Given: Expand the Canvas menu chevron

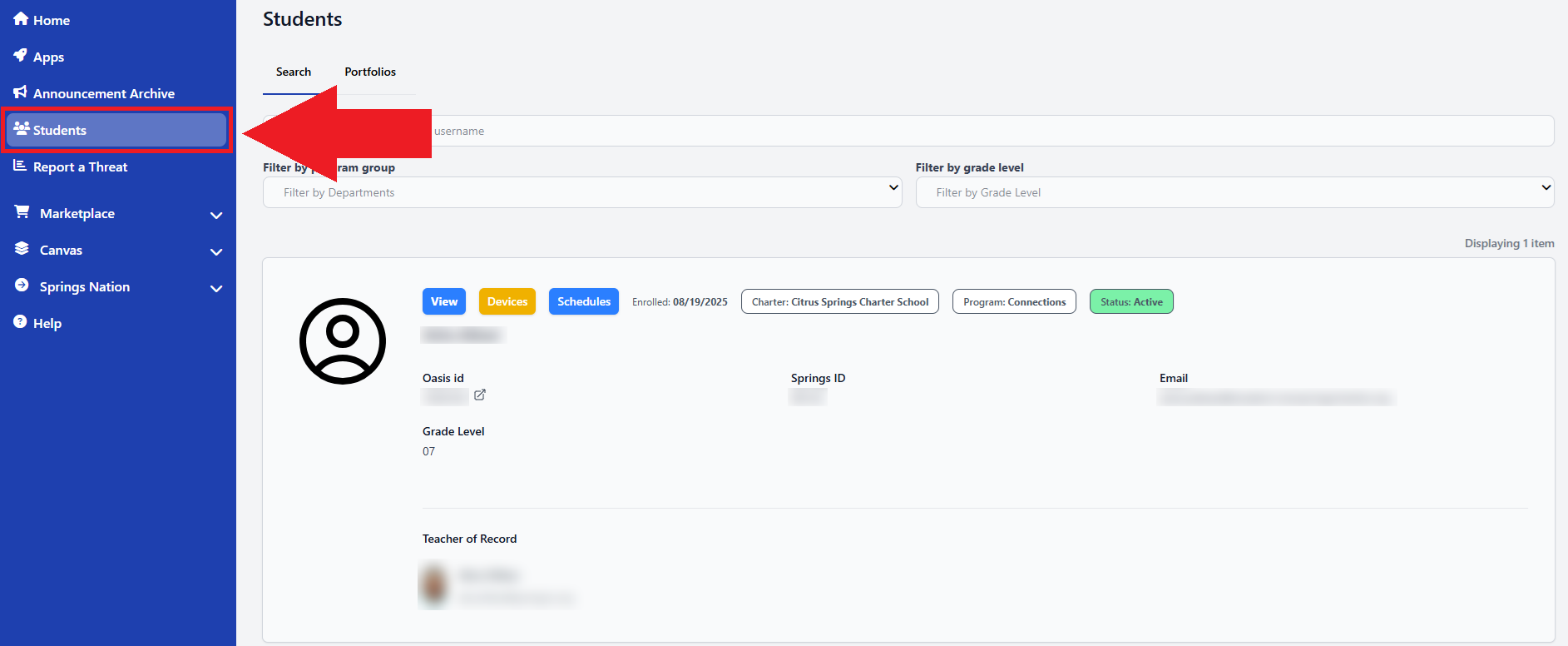Looking at the screenshot, I should 216,251.
